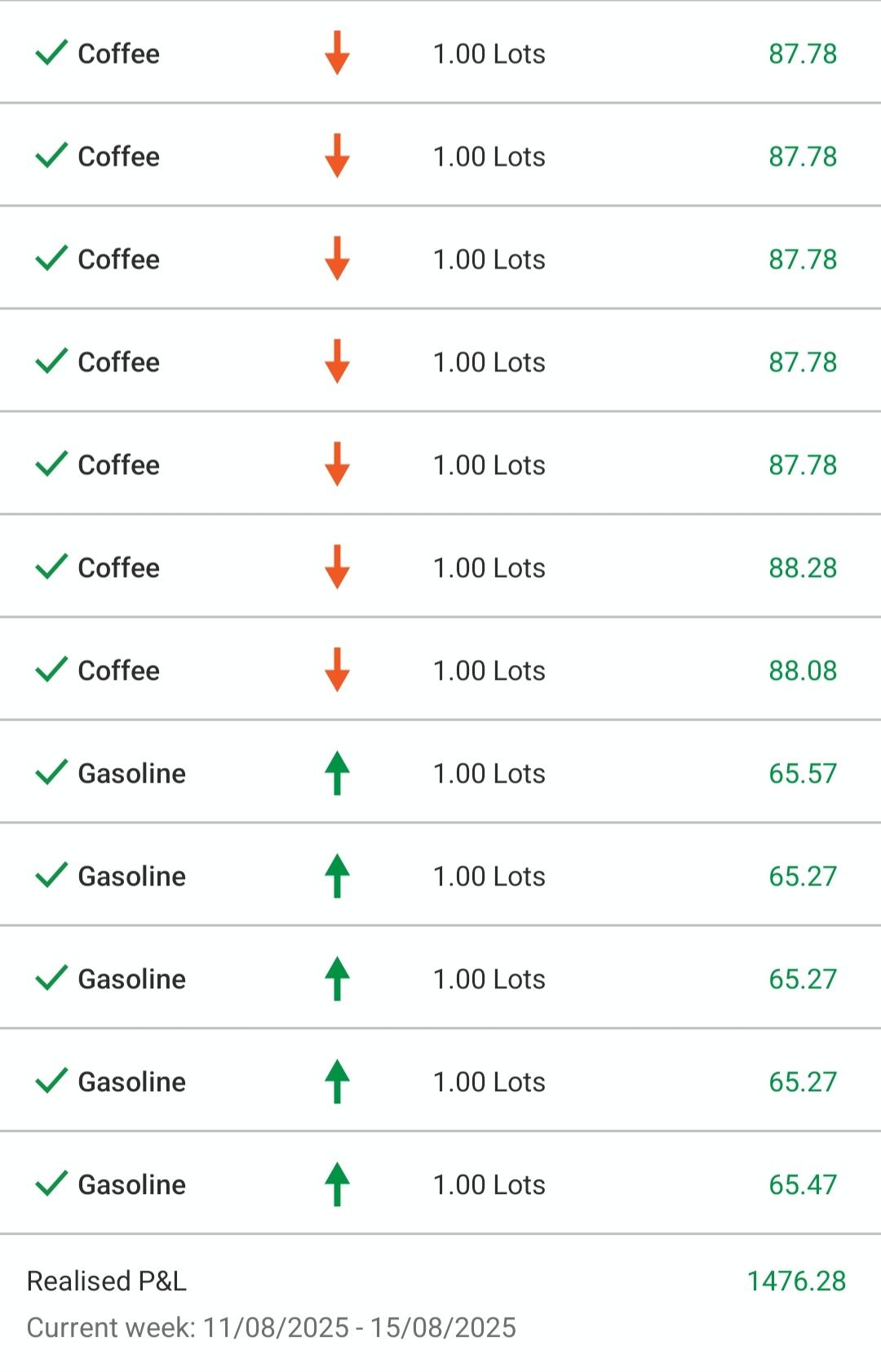The width and height of the screenshot is (881, 1372).
Task: Tap the 88.28 profit value
Action: [803, 567]
